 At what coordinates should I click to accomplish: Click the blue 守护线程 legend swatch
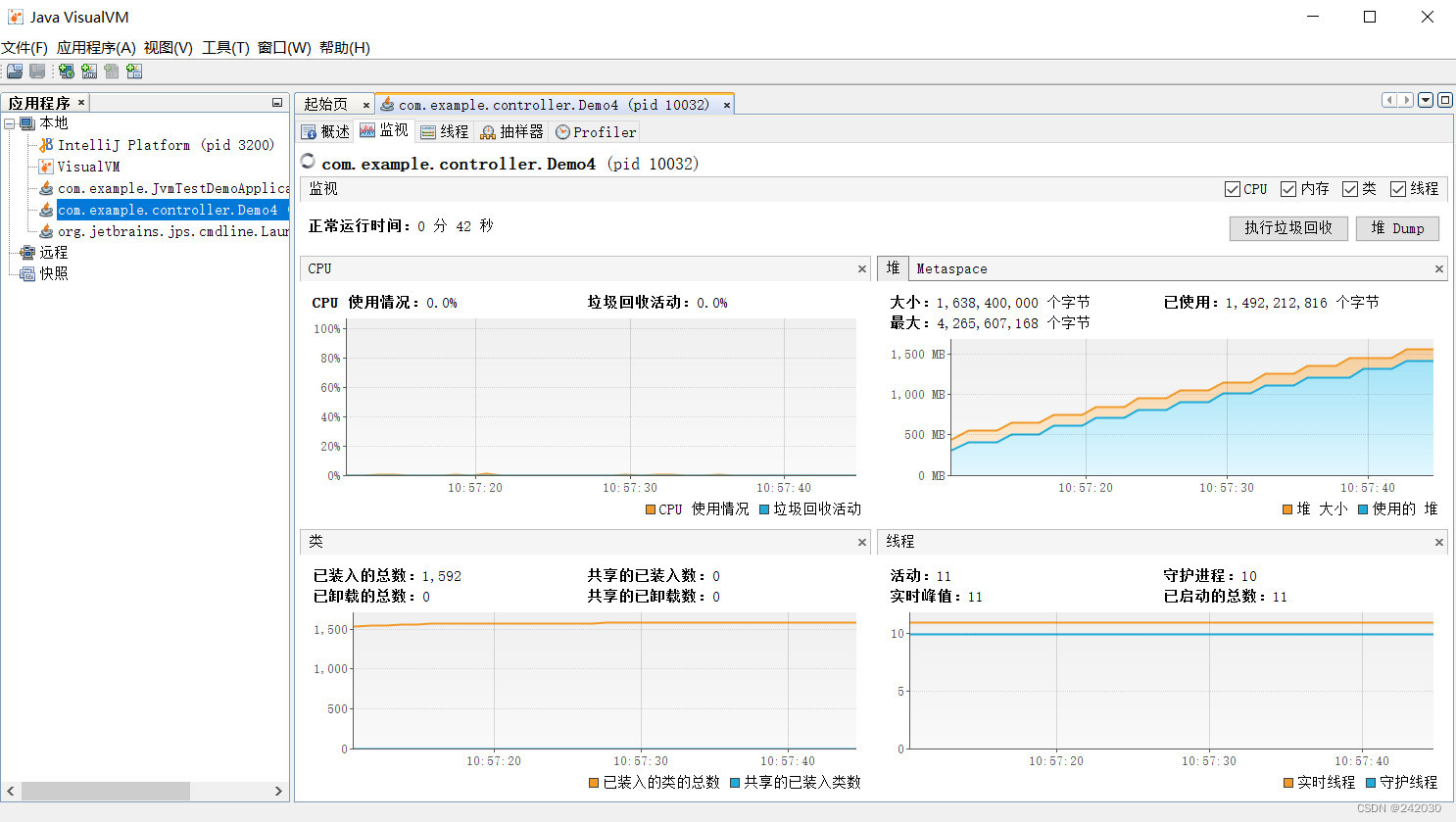tap(1371, 783)
